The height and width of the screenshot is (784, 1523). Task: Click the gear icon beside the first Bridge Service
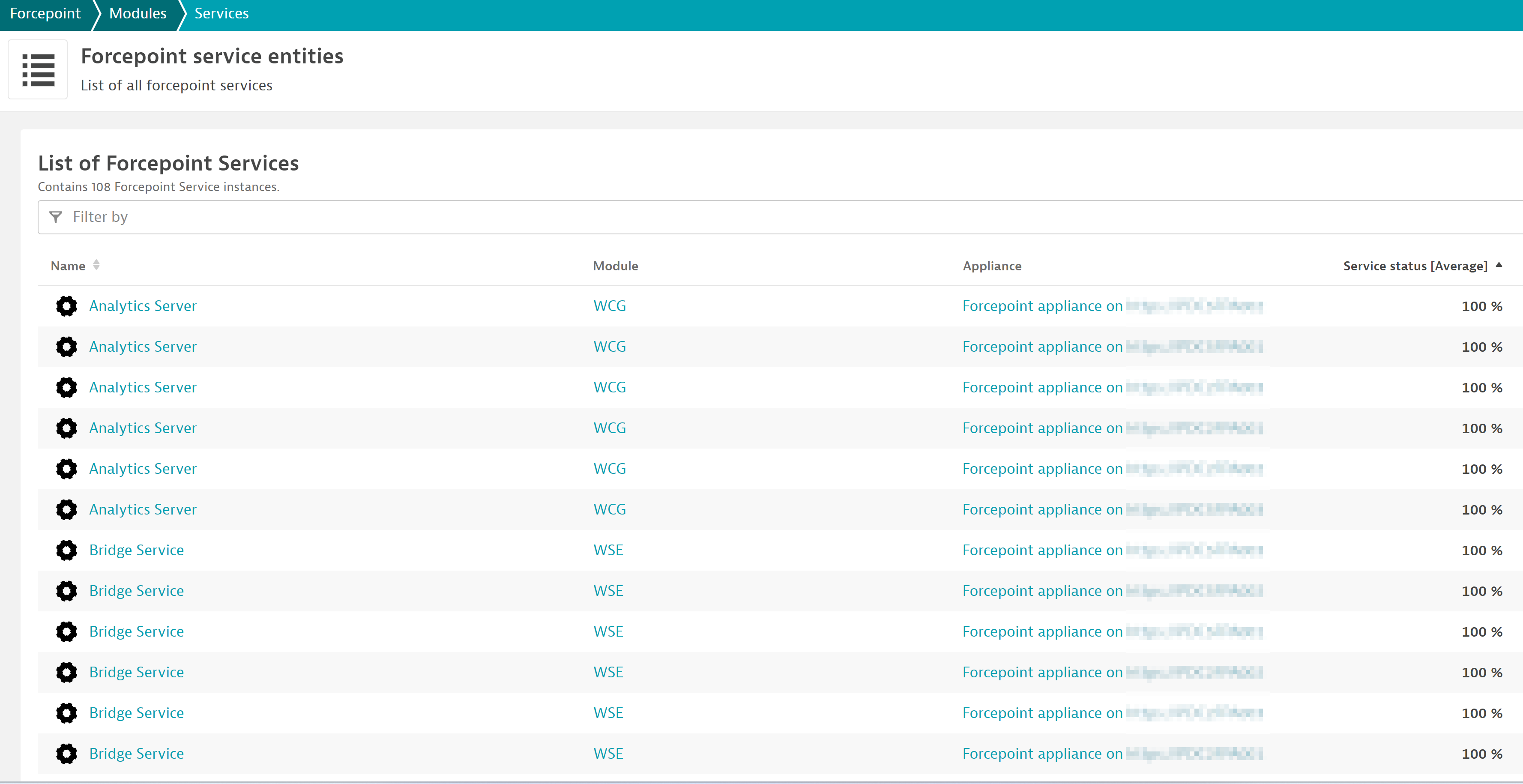tap(66, 550)
